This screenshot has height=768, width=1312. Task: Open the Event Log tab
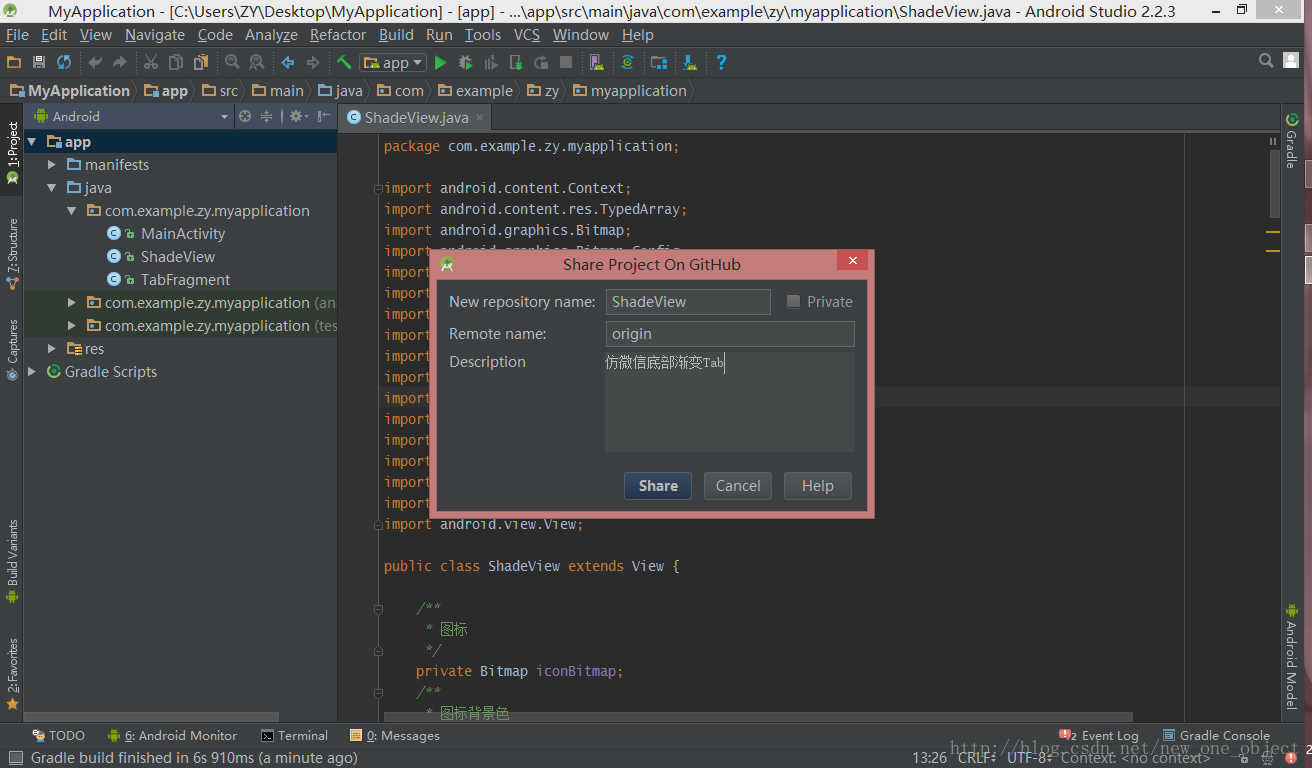point(1099,735)
